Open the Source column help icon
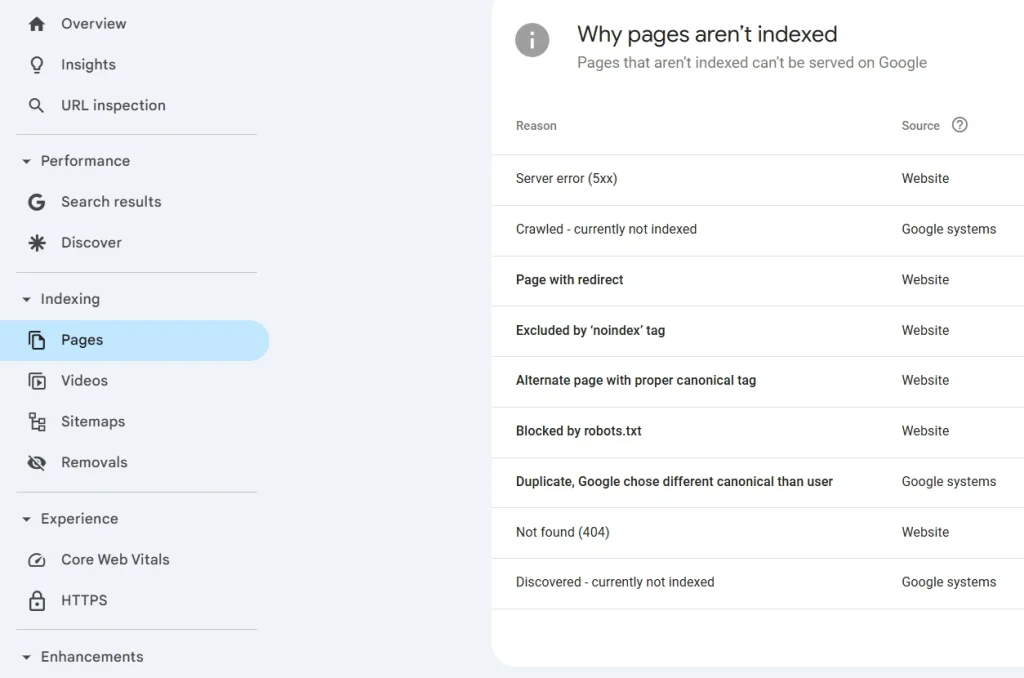 [960, 125]
